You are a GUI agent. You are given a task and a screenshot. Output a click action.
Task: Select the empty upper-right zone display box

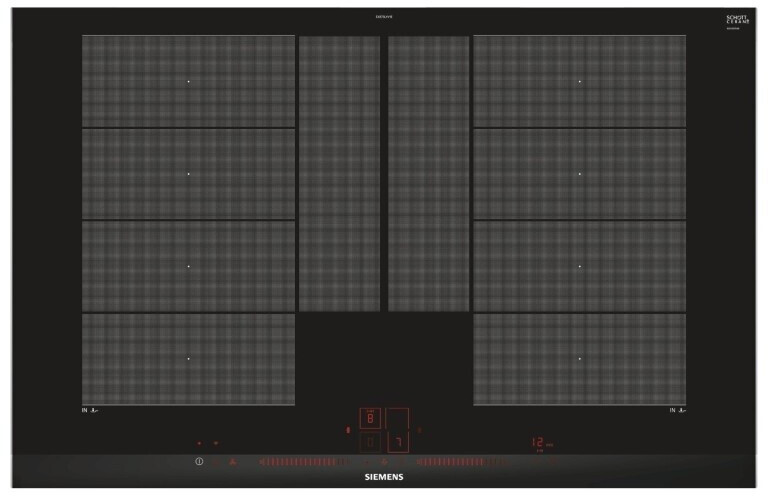pos(397,419)
